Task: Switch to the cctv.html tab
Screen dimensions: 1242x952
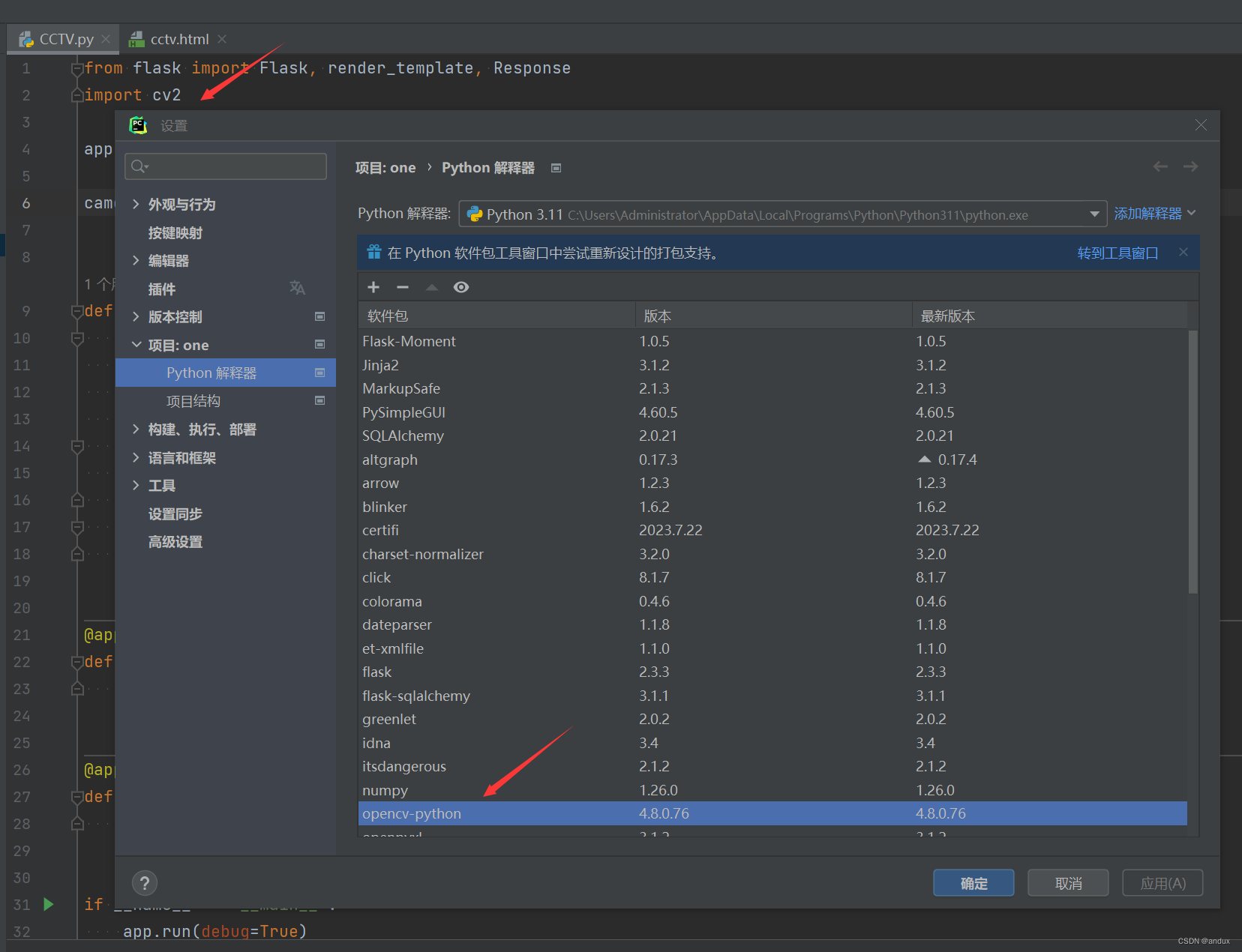Action: [179, 39]
